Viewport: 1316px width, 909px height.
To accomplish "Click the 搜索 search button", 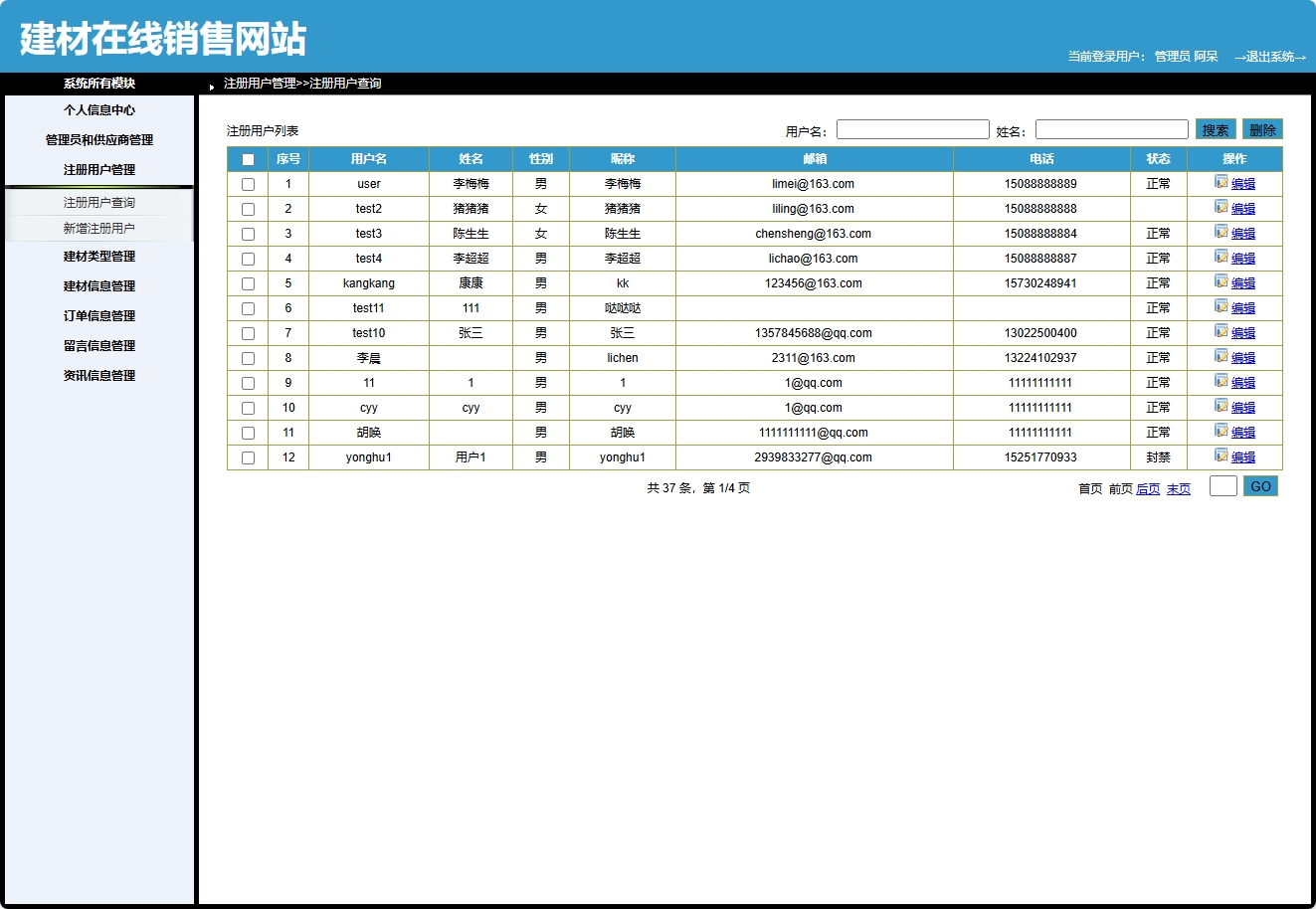I will tap(1213, 128).
